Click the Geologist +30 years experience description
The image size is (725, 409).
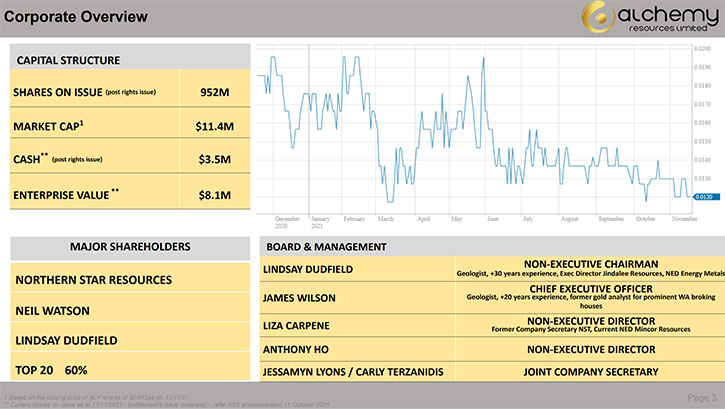click(x=591, y=274)
